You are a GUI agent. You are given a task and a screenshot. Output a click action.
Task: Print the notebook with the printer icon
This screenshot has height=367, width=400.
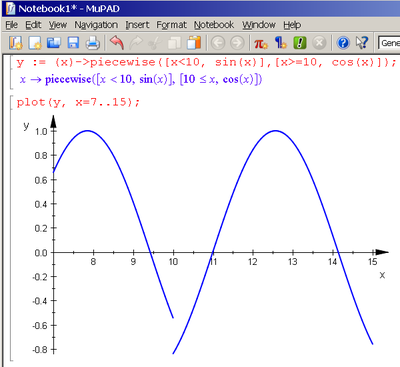click(x=92, y=43)
